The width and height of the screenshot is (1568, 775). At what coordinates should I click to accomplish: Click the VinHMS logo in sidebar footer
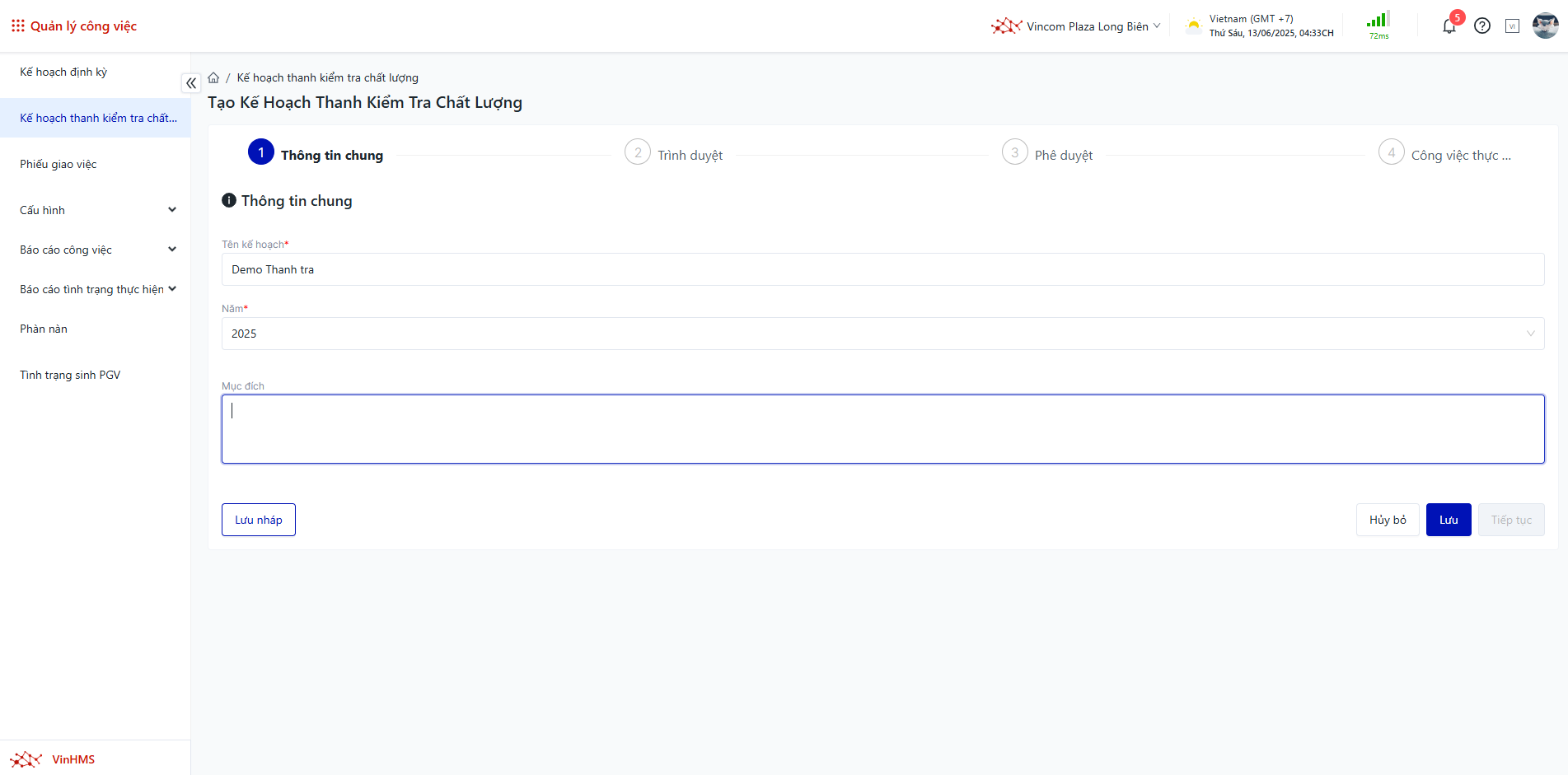tap(53, 759)
